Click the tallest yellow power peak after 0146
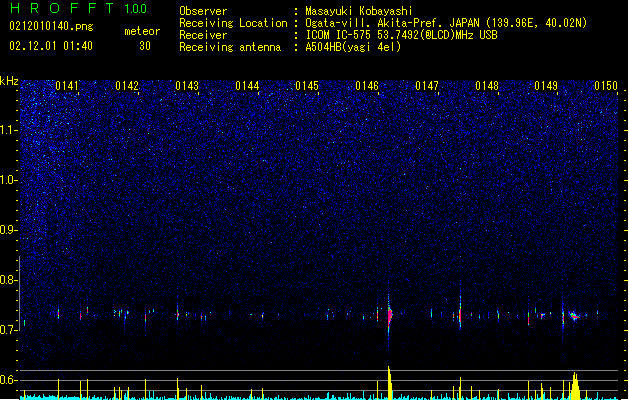Image resolution: width=629 pixels, height=400 pixels. pyautogui.click(x=390, y=382)
